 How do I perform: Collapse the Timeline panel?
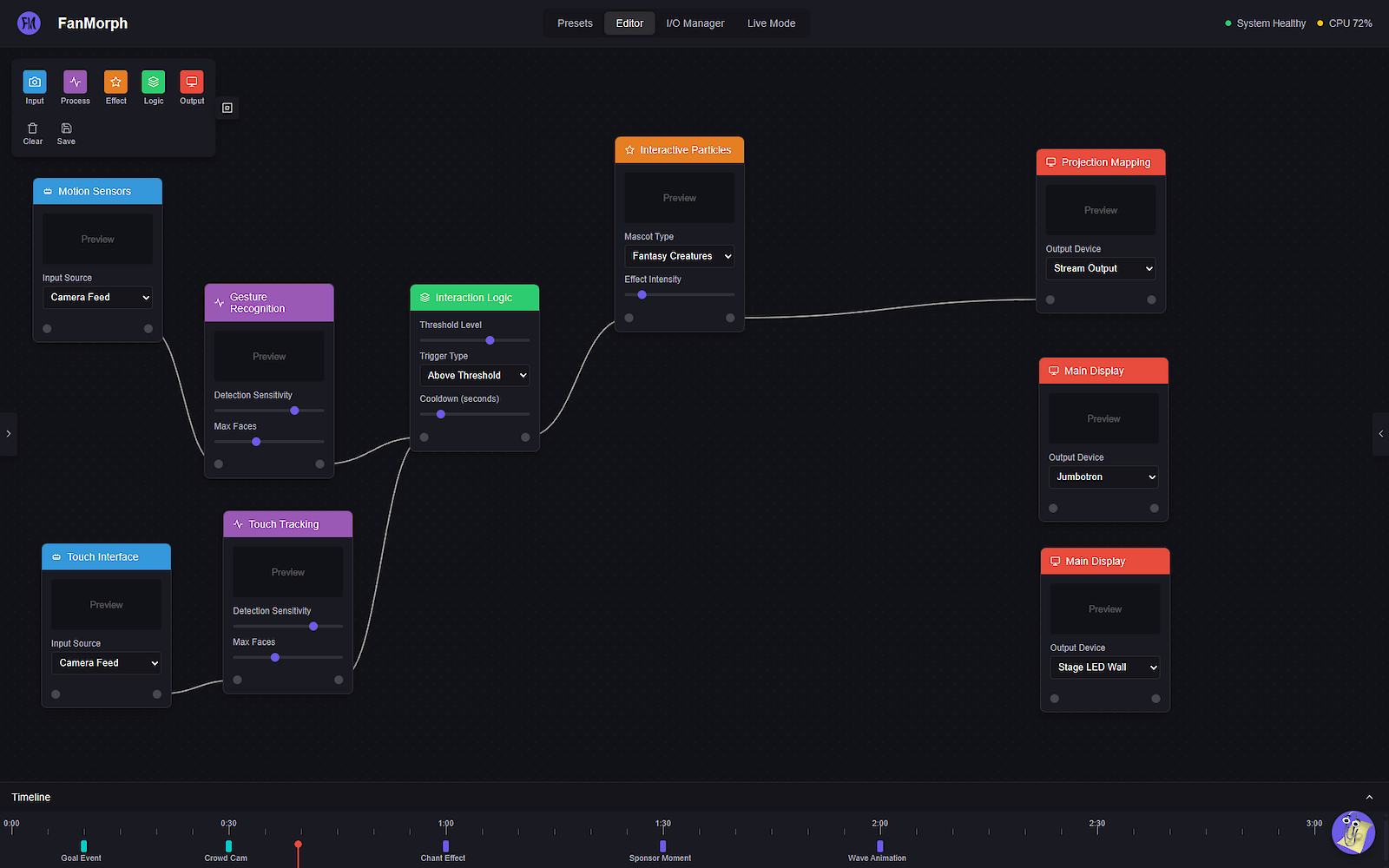point(1369,798)
